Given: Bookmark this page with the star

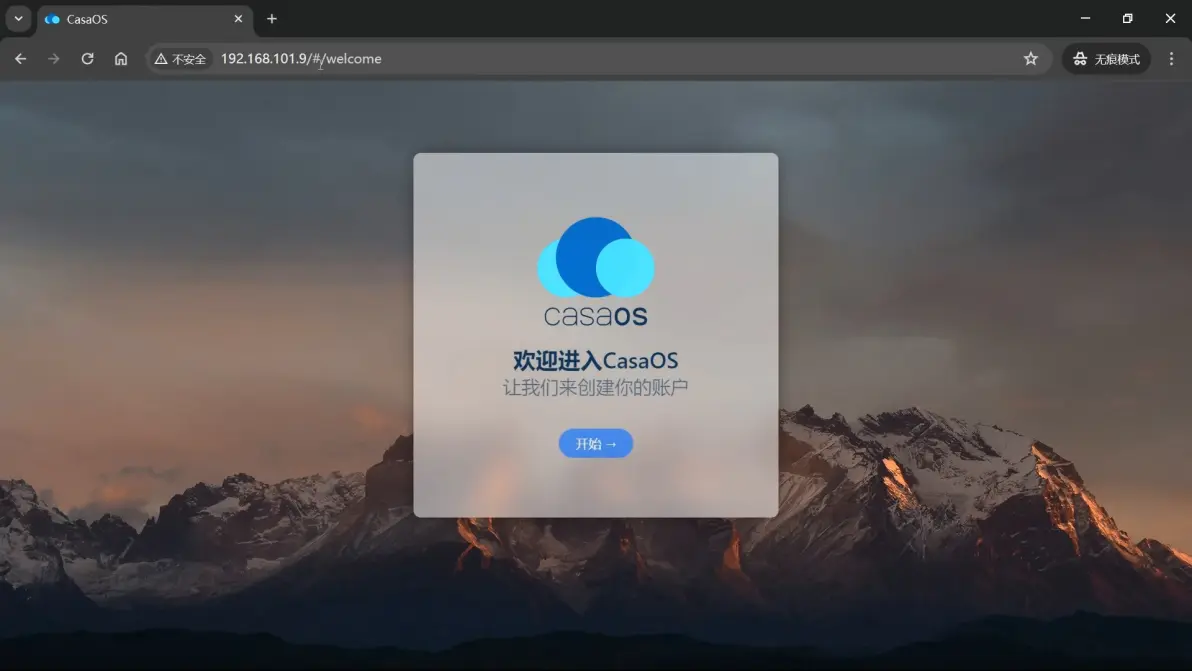Looking at the screenshot, I should click(x=1031, y=59).
